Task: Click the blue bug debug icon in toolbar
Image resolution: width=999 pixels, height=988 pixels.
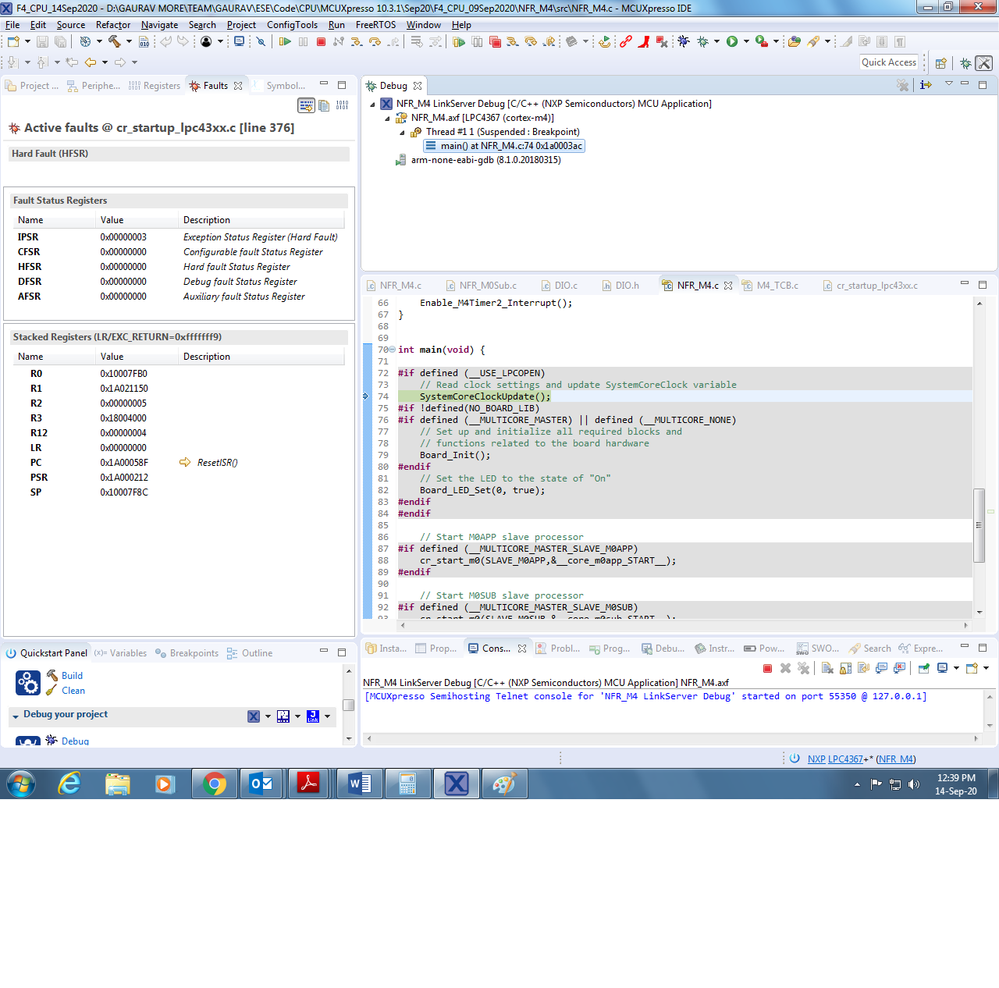Action: point(684,42)
